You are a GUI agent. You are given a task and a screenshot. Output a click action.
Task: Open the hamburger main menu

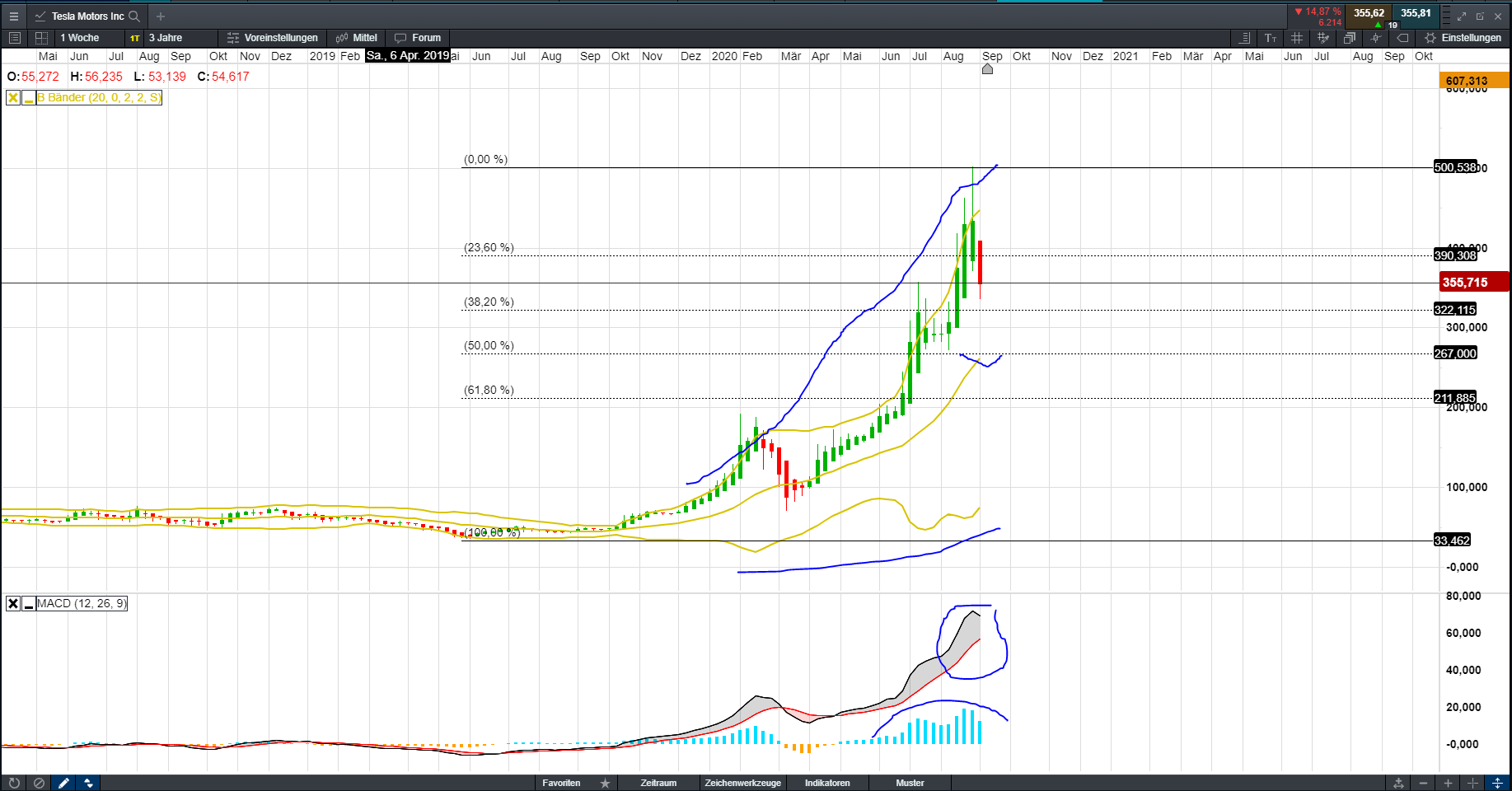coord(13,16)
